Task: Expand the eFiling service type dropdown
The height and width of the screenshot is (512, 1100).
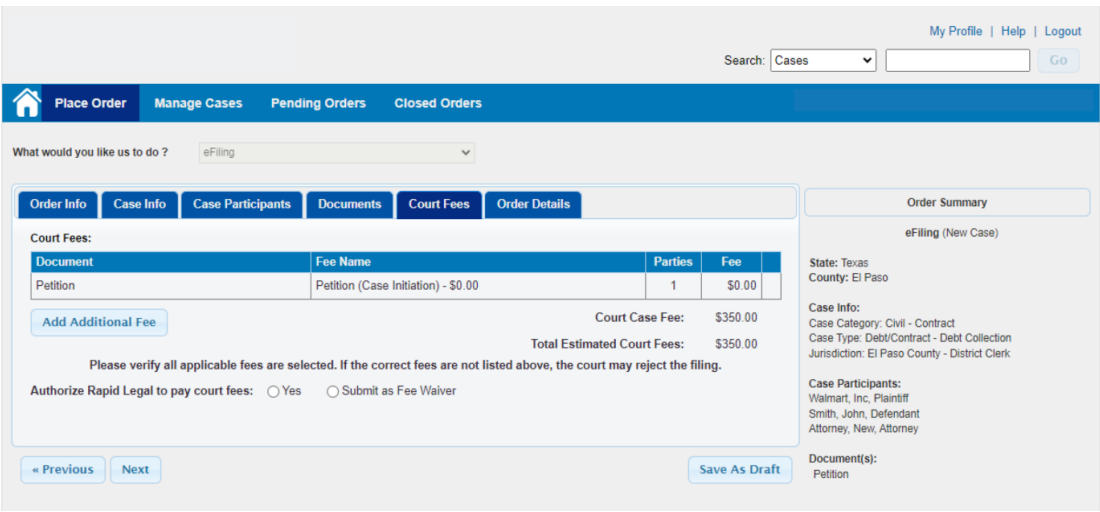Action: point(336,153)
